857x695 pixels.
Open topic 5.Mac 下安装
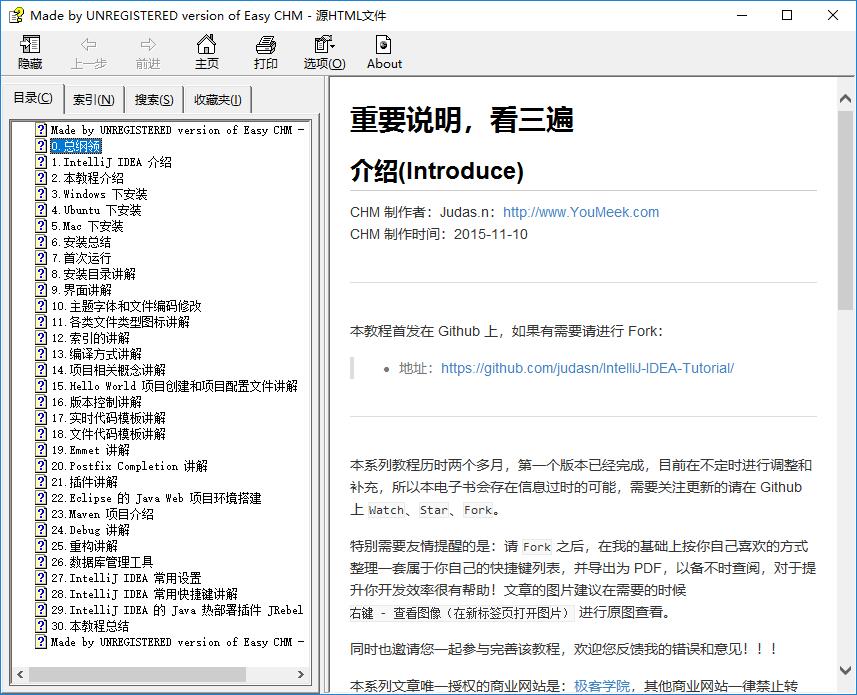click(87, 226)
